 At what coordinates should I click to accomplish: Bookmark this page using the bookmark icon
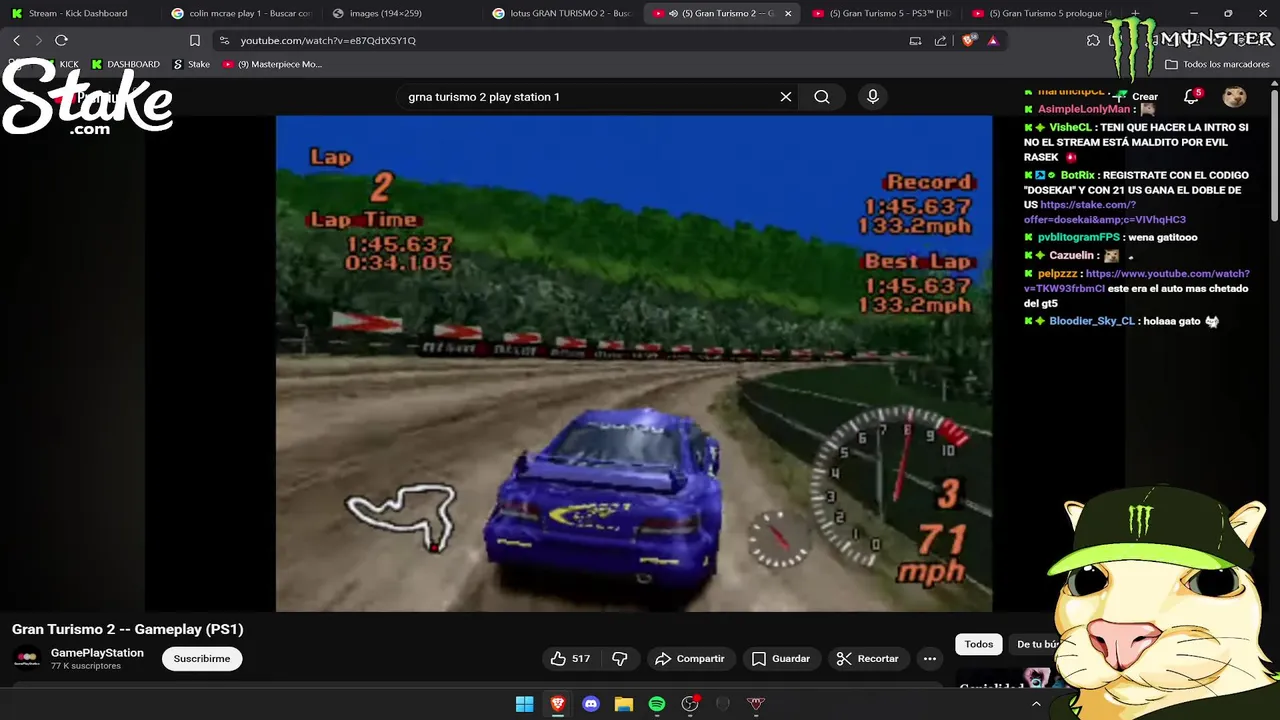point(195,40)
